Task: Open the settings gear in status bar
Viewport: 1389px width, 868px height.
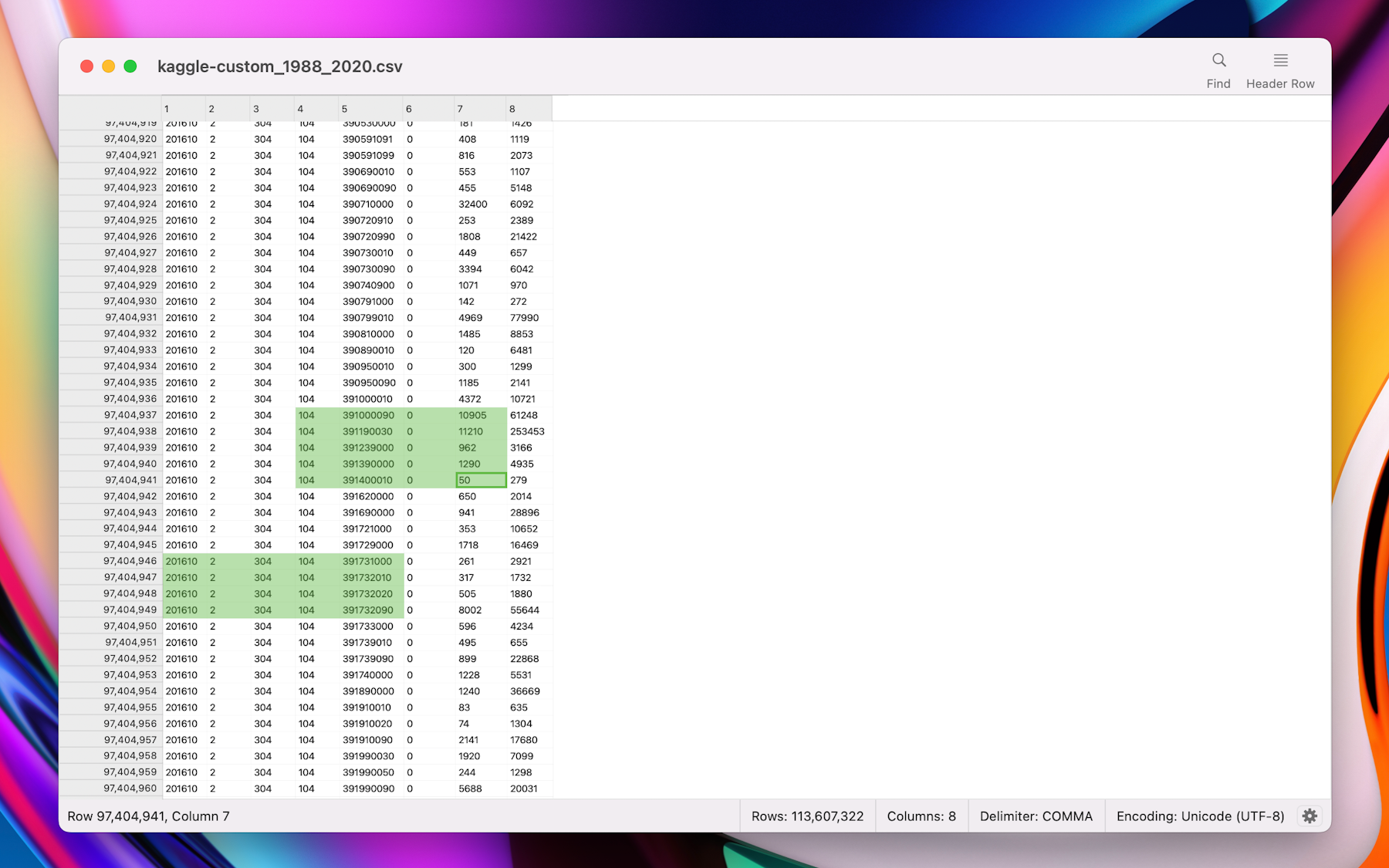Action: pyautogui.click(x=1310, y=816)
